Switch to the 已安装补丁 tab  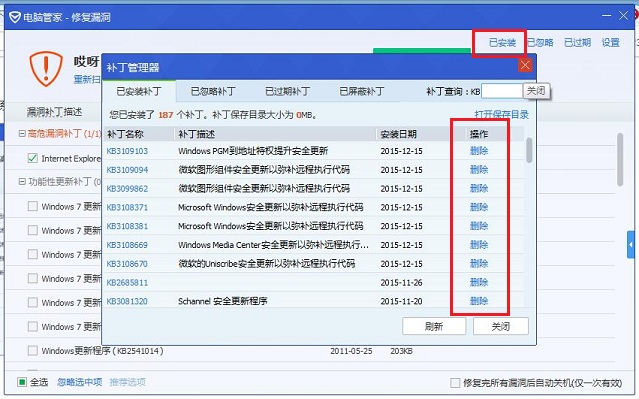(139, 91)
